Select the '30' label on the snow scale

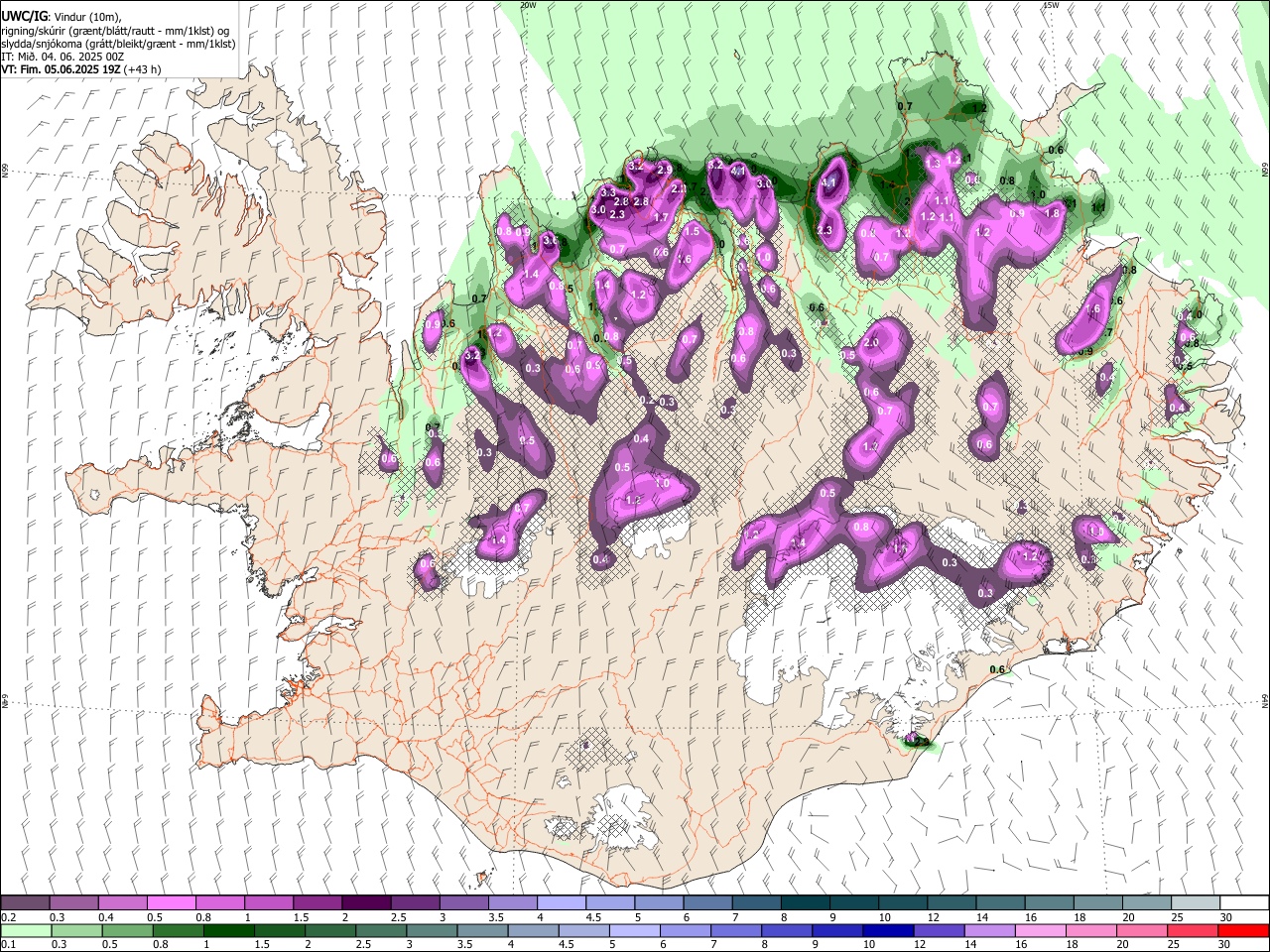point(1224,917)
